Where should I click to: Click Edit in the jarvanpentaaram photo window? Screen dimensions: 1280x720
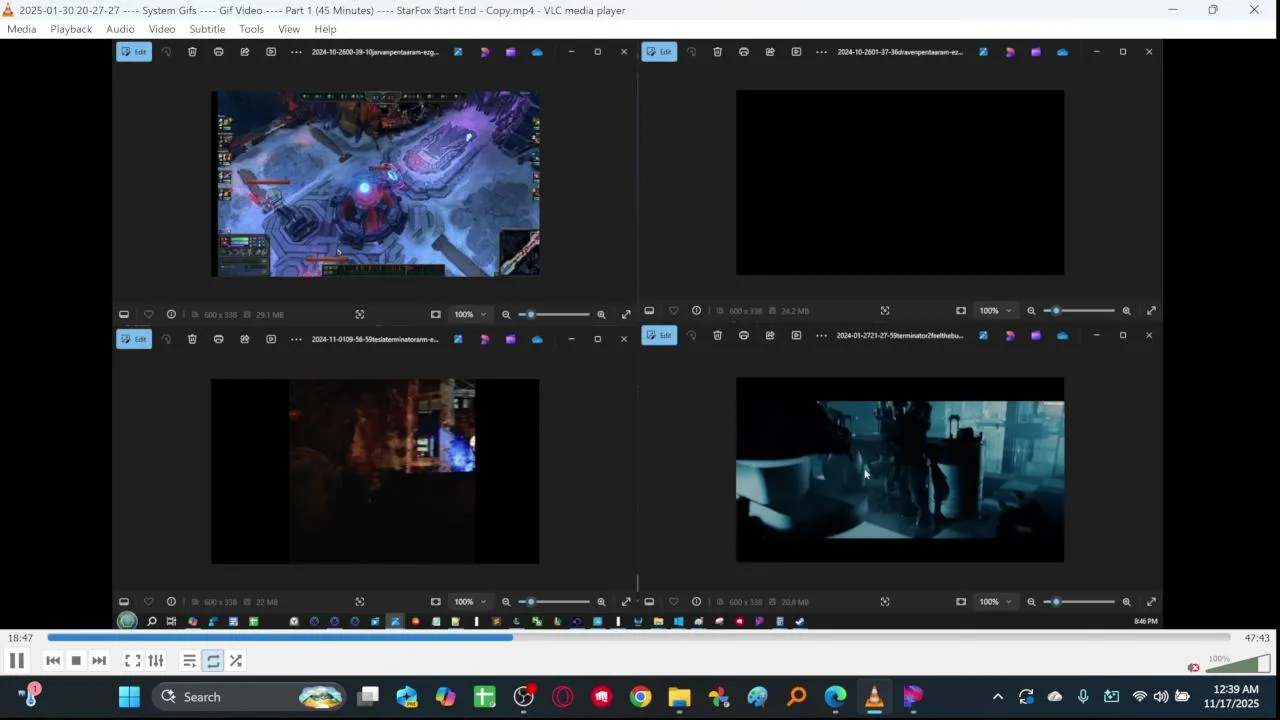tap(134, 52)
